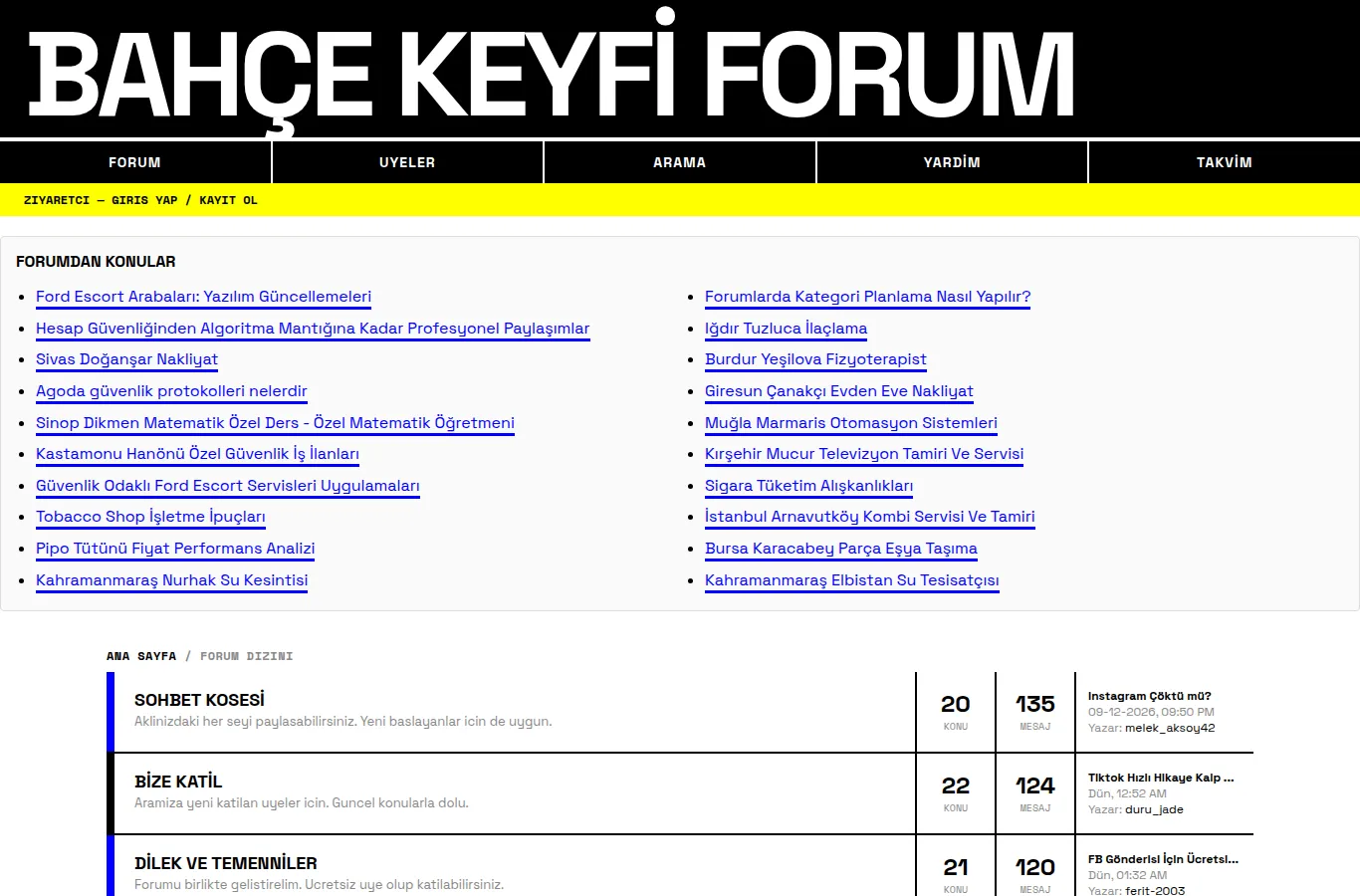The image size is (1360, 896).
Task: Click the ANA SAYFA breadcrumb link
Action: pyautogui.click(x=141, y=656)
